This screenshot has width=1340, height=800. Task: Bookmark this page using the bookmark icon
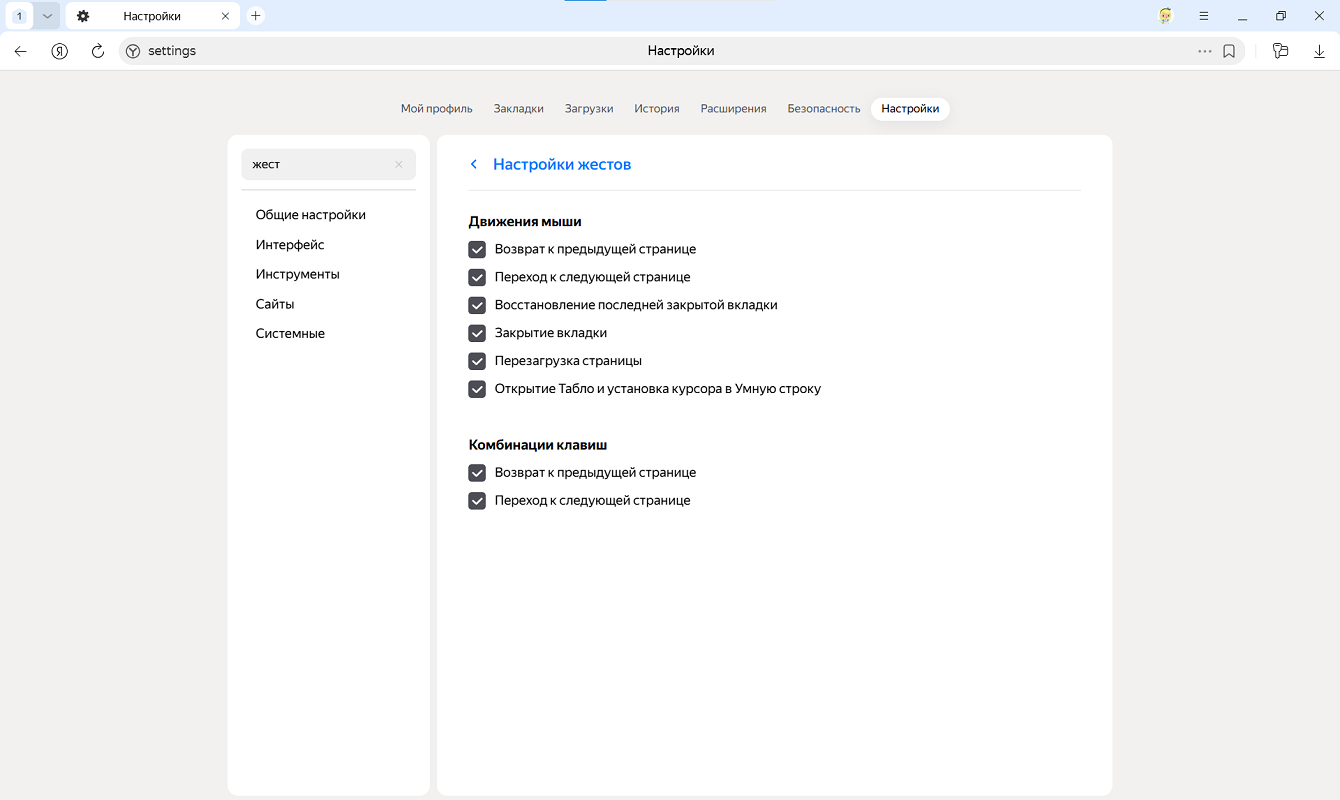tap(1229, 51)
